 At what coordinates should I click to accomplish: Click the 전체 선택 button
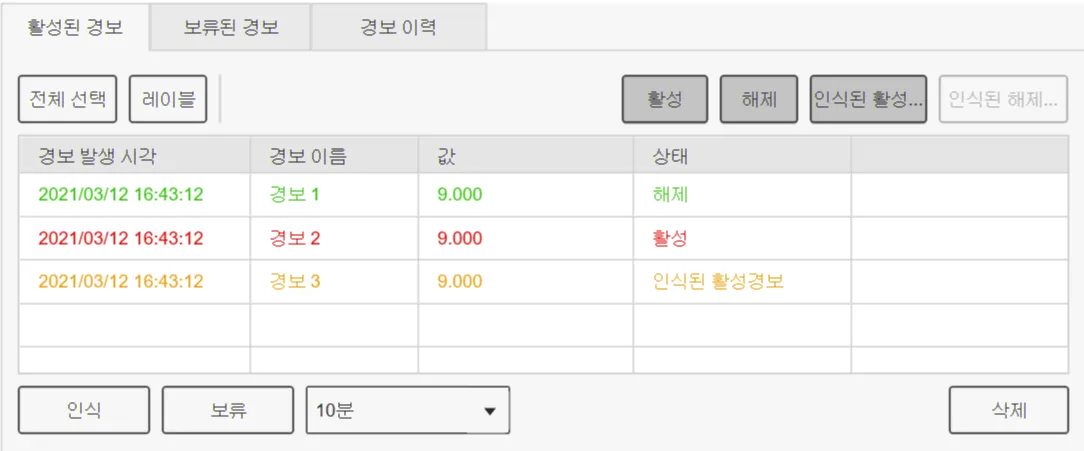(x=68, y=100)
